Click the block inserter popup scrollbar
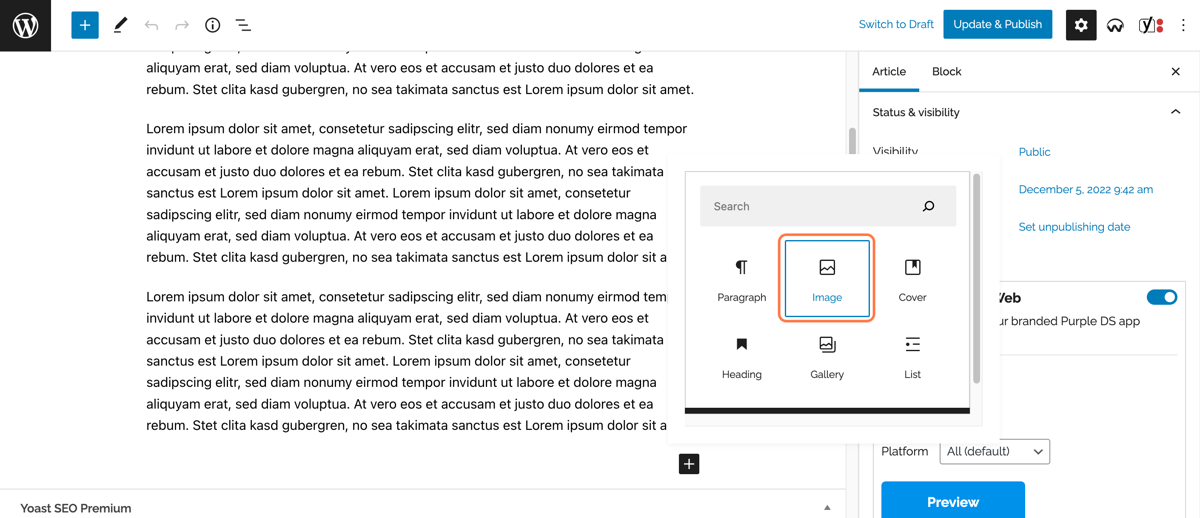The width and height of the screenshot is (1200, 518). point(976,280)
